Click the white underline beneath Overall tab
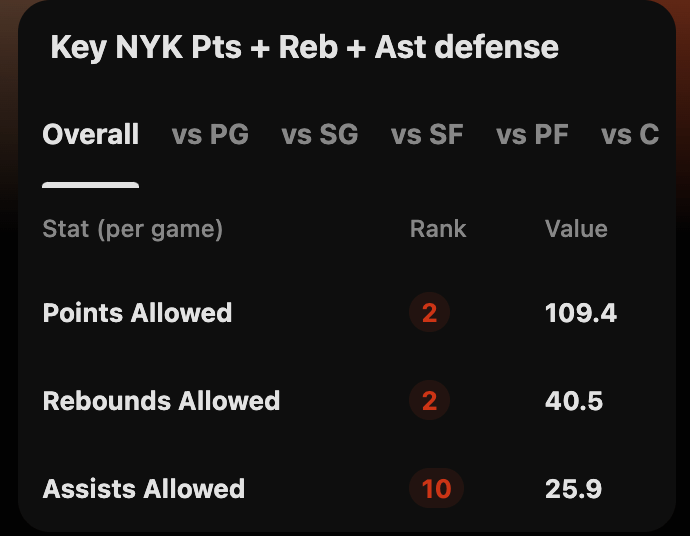The height and width of the screenshot is (536, 690). coord(90,185)
